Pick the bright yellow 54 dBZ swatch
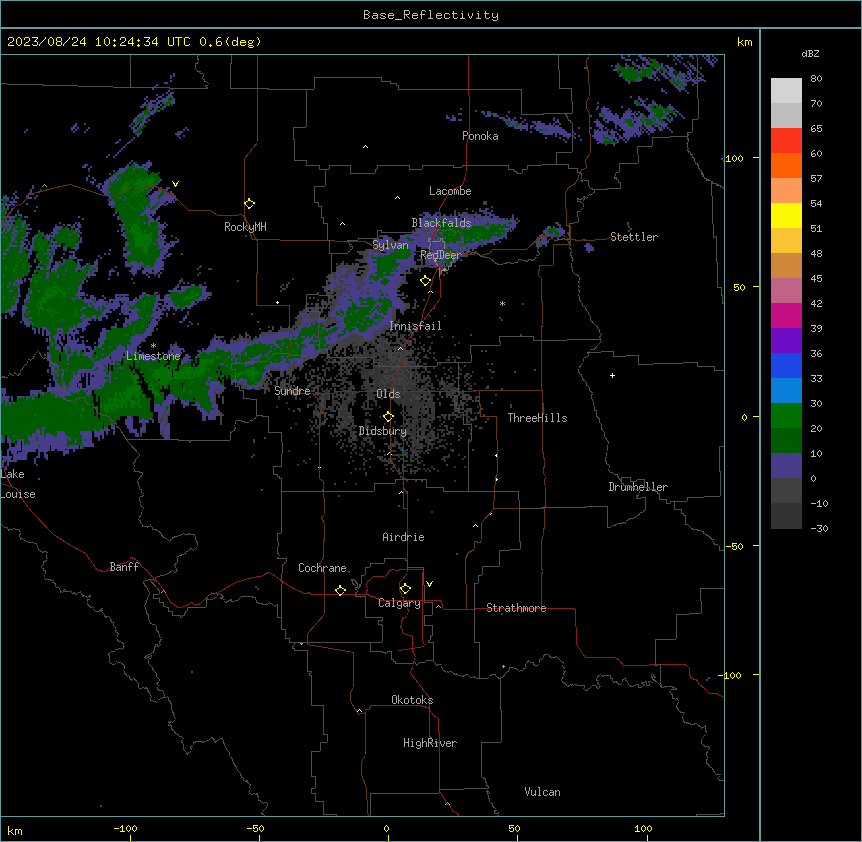The width and height of the screenshot is (862, 842). 786,215
